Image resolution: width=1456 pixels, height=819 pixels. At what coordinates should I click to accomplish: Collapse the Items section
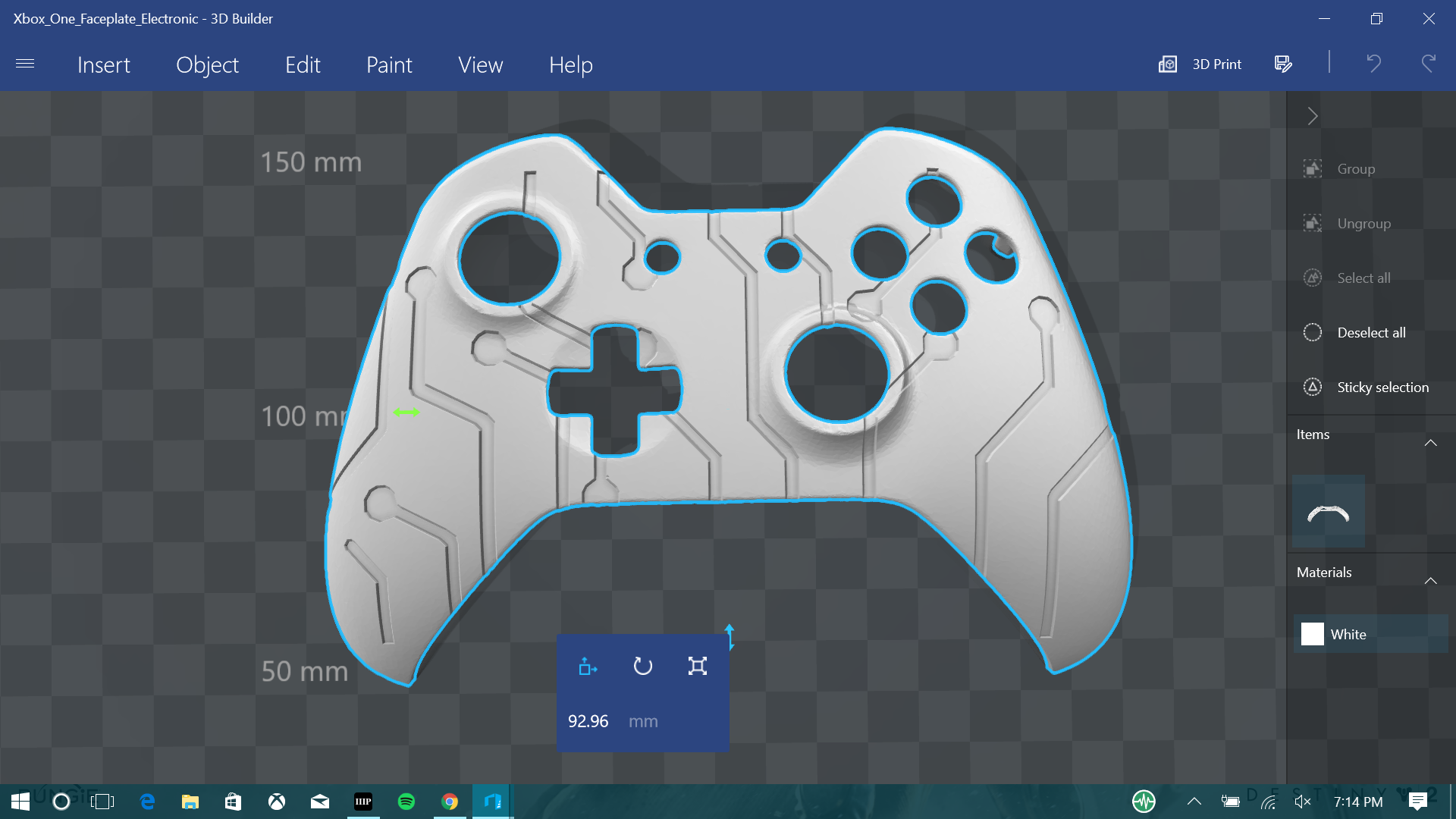1430,443
